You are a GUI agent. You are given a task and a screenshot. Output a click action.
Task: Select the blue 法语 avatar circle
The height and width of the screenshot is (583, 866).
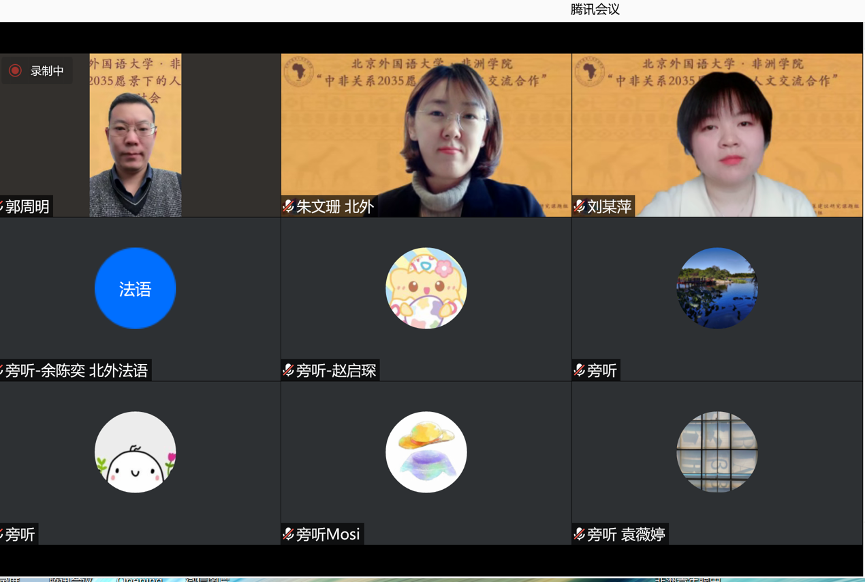pyautogui.click(x=135, y=289)
